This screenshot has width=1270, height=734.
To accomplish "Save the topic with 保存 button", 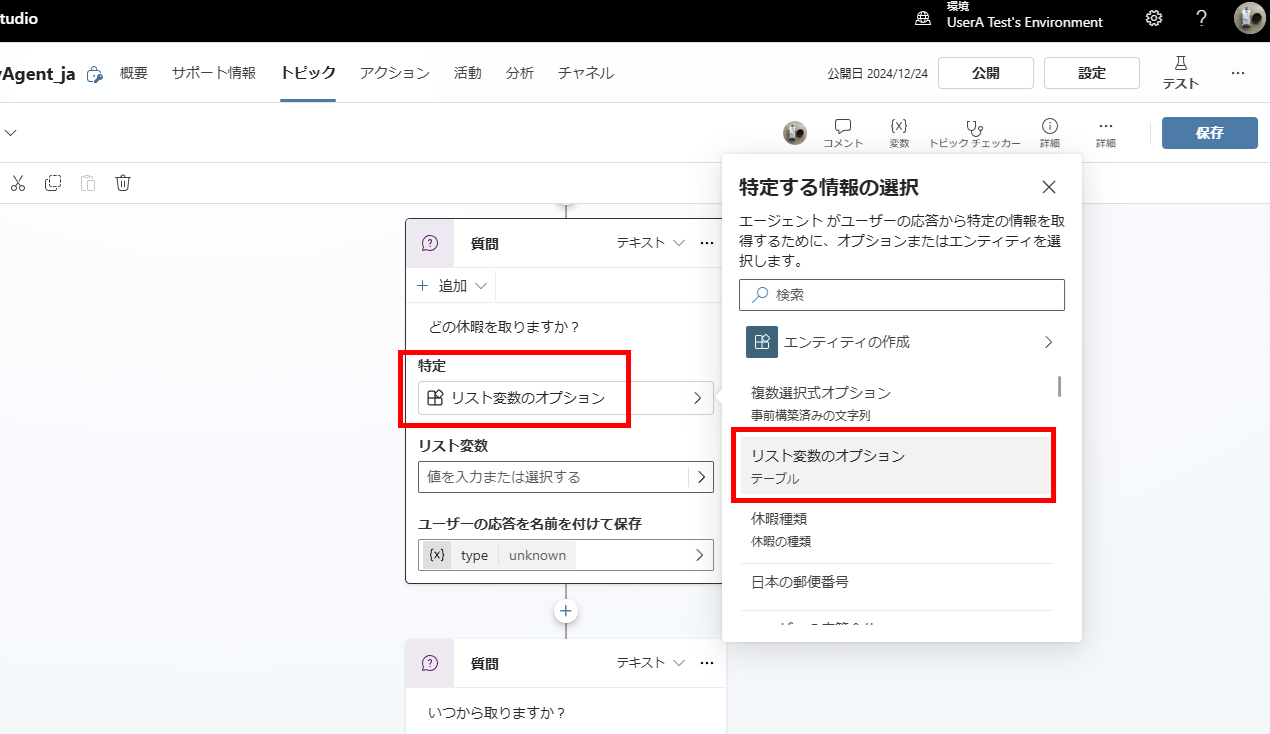I will [1209, 131].
